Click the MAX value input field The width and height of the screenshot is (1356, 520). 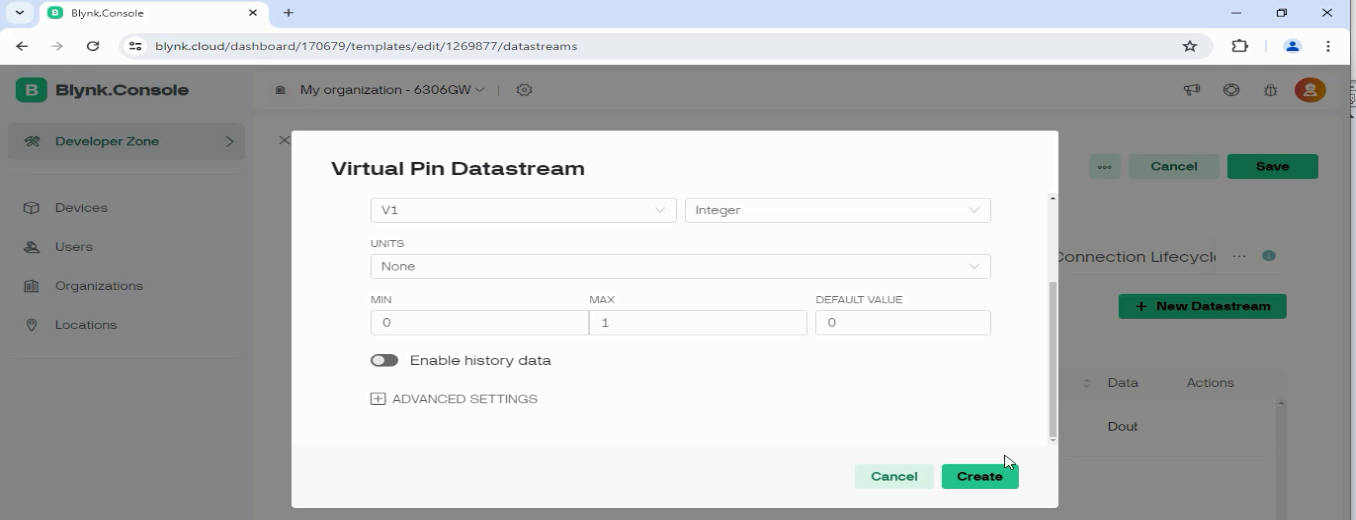click(697, 323)
